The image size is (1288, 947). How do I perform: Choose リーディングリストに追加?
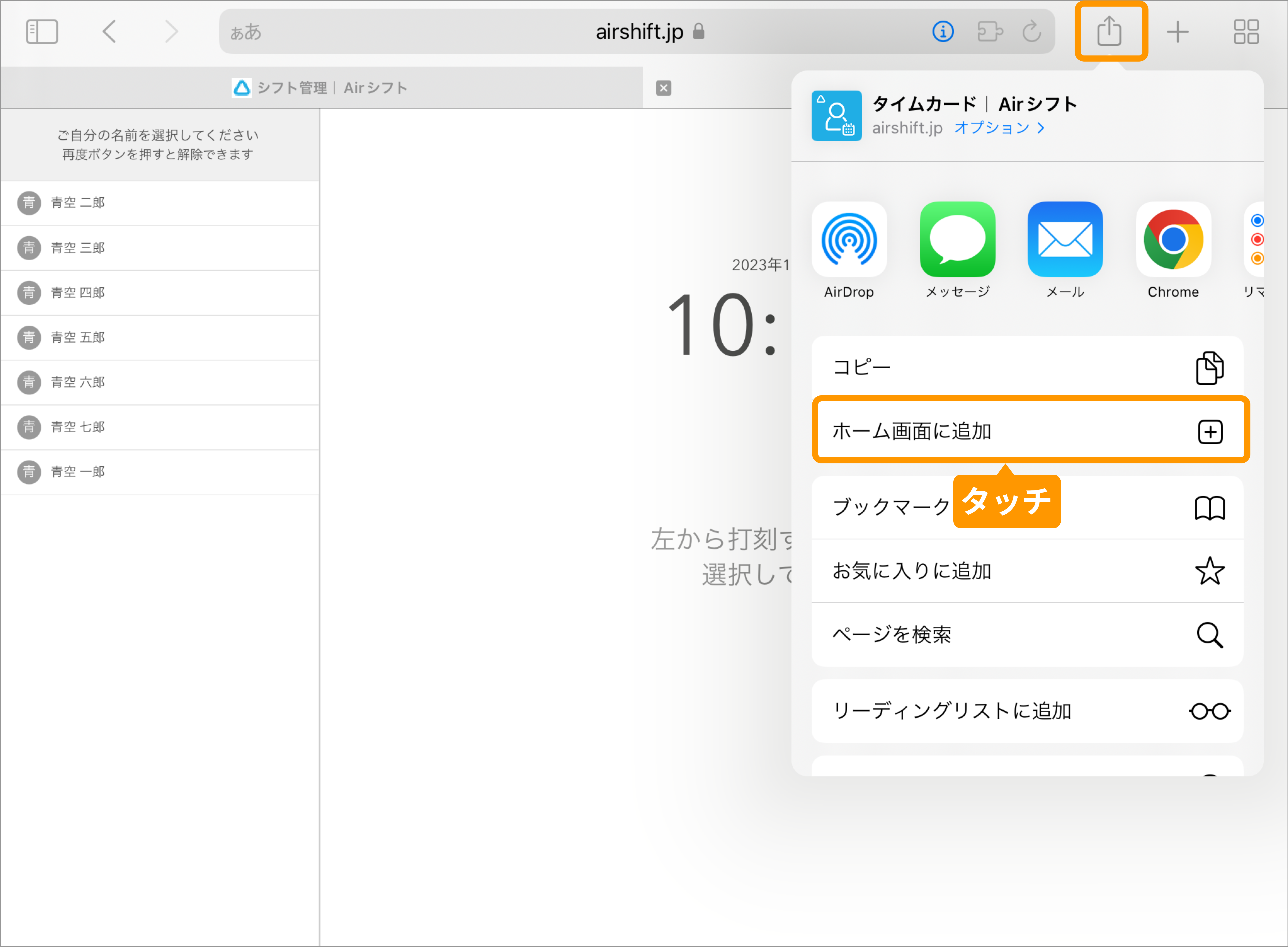point(1027,711)
